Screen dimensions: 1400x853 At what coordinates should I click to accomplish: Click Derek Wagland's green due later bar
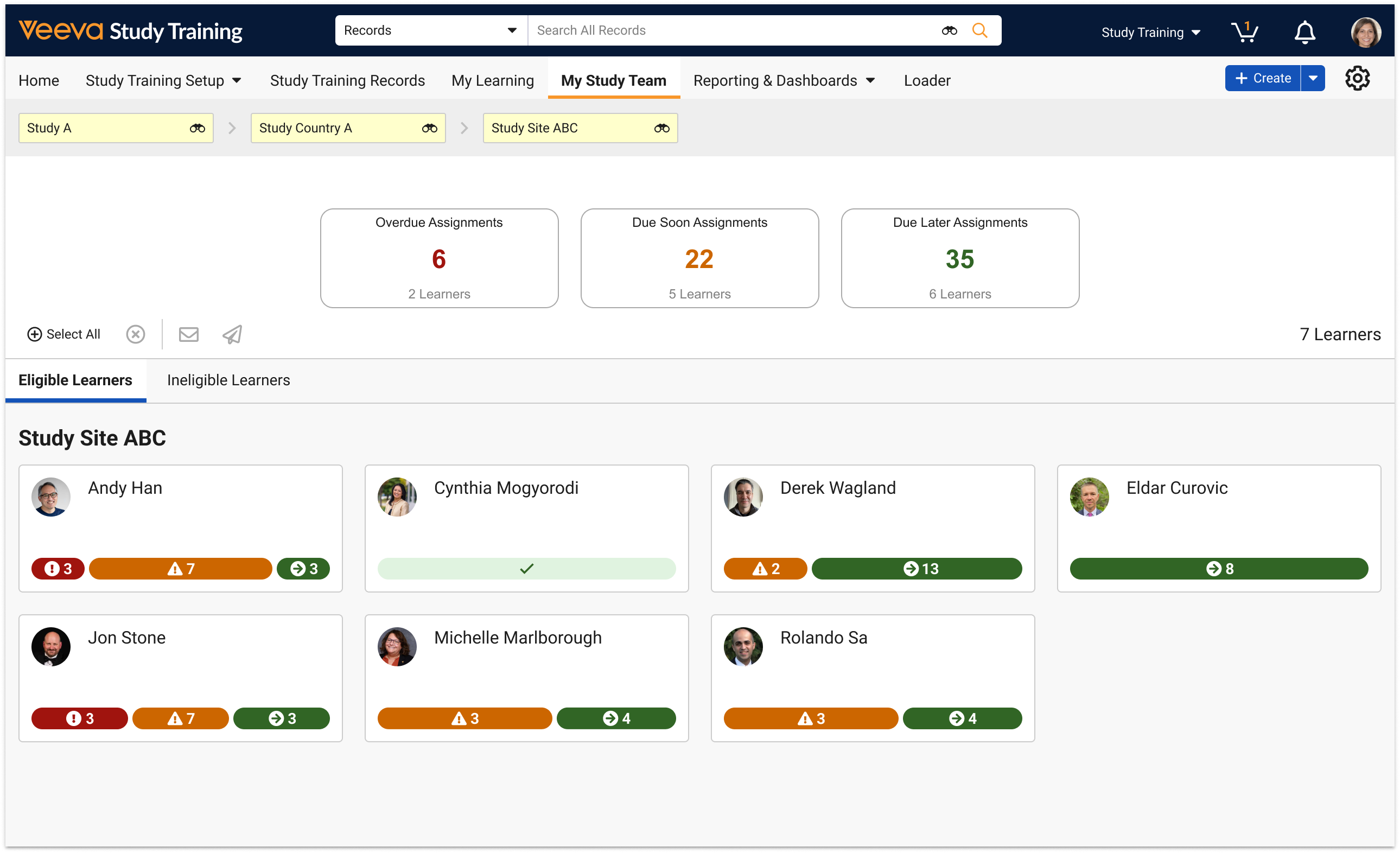(917, 568)
